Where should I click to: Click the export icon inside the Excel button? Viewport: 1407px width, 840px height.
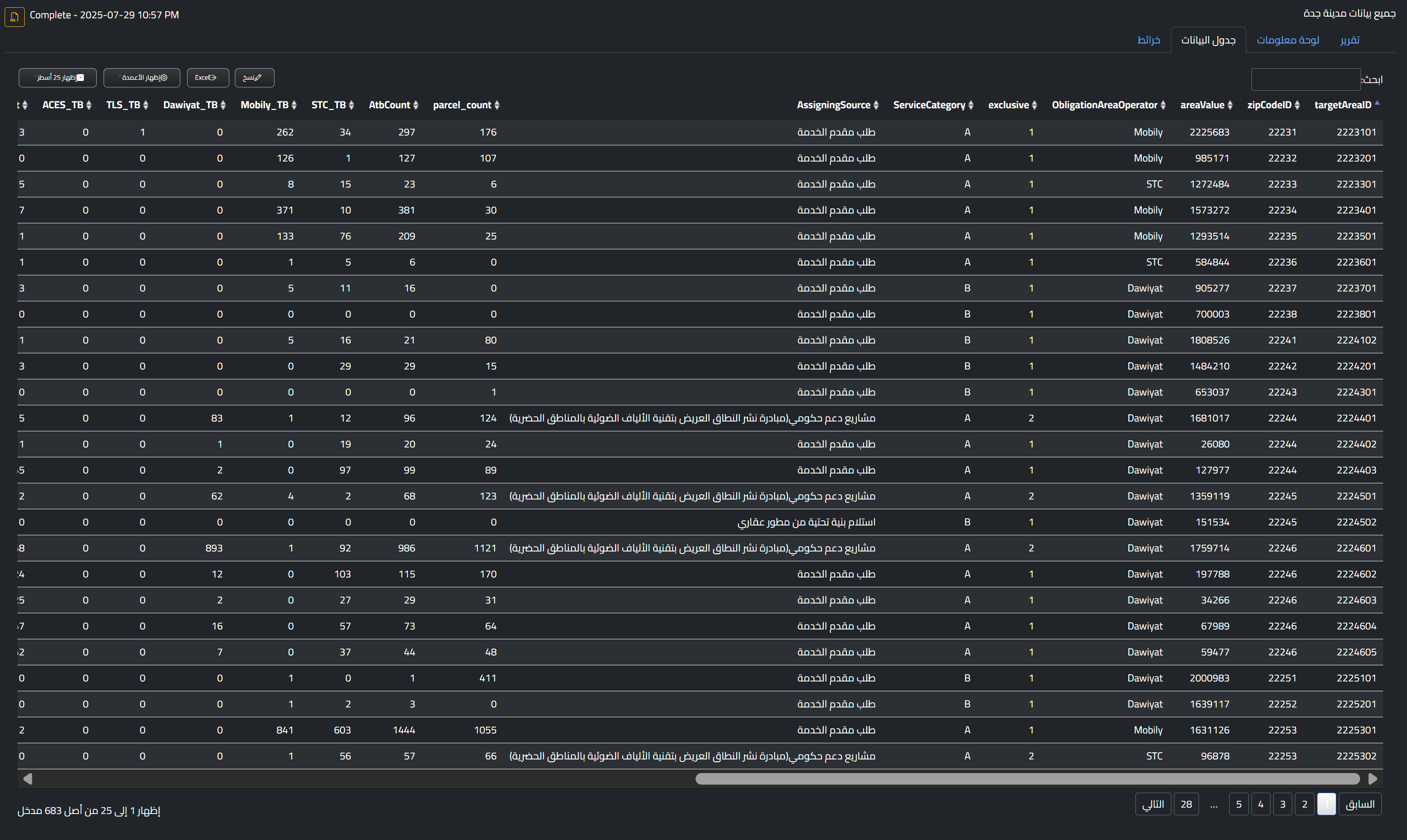(x=212, y=78)
